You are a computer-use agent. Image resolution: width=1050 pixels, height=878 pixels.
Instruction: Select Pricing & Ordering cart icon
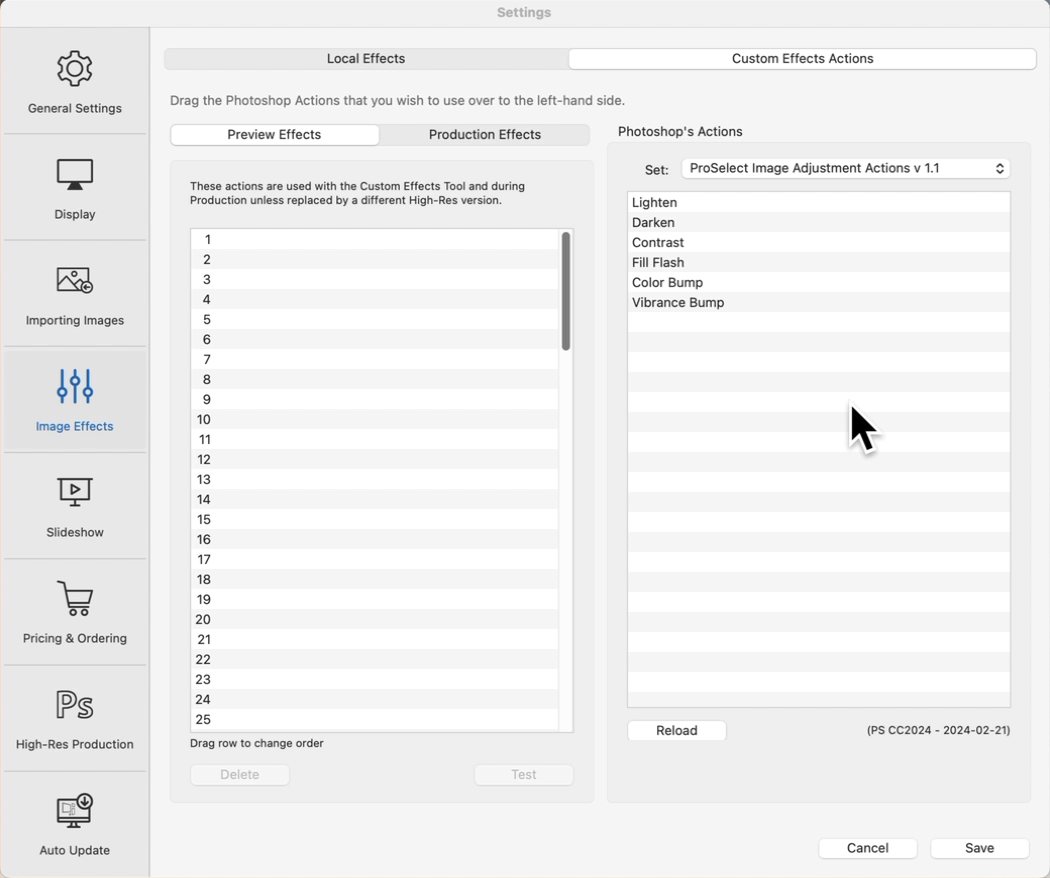[75, 599]
